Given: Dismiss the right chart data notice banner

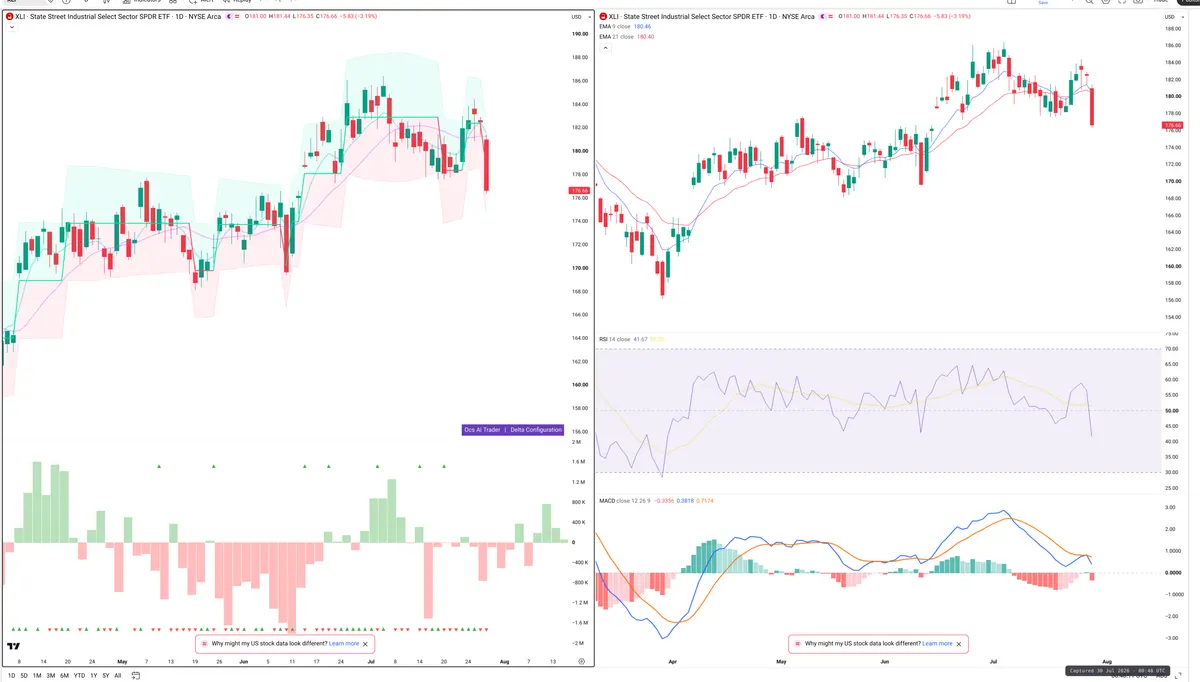Looking at the screenshot, I should tap(959, 644).
